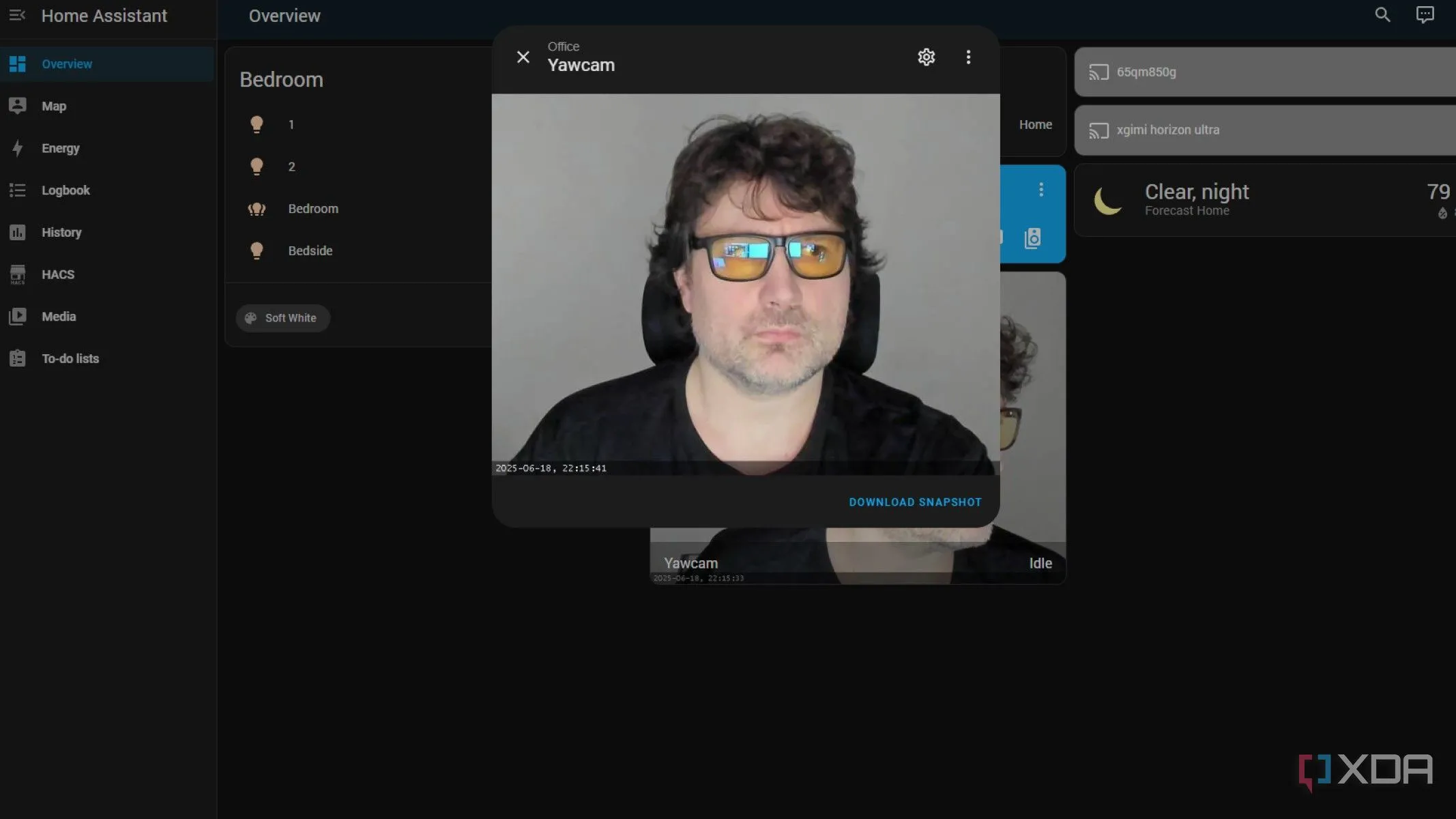Image resolution: width=1456 pixels, height=819 pixels.
Task: Close the Yawcam dialog
Action: [x=523, y=57]
